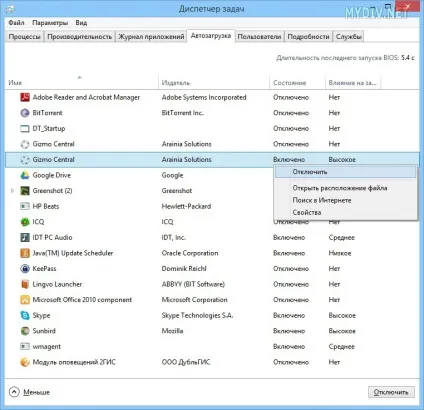This screenshot has width=424, height=410.
Task: Select the DT_Startup row name
Action: [49, 129]
